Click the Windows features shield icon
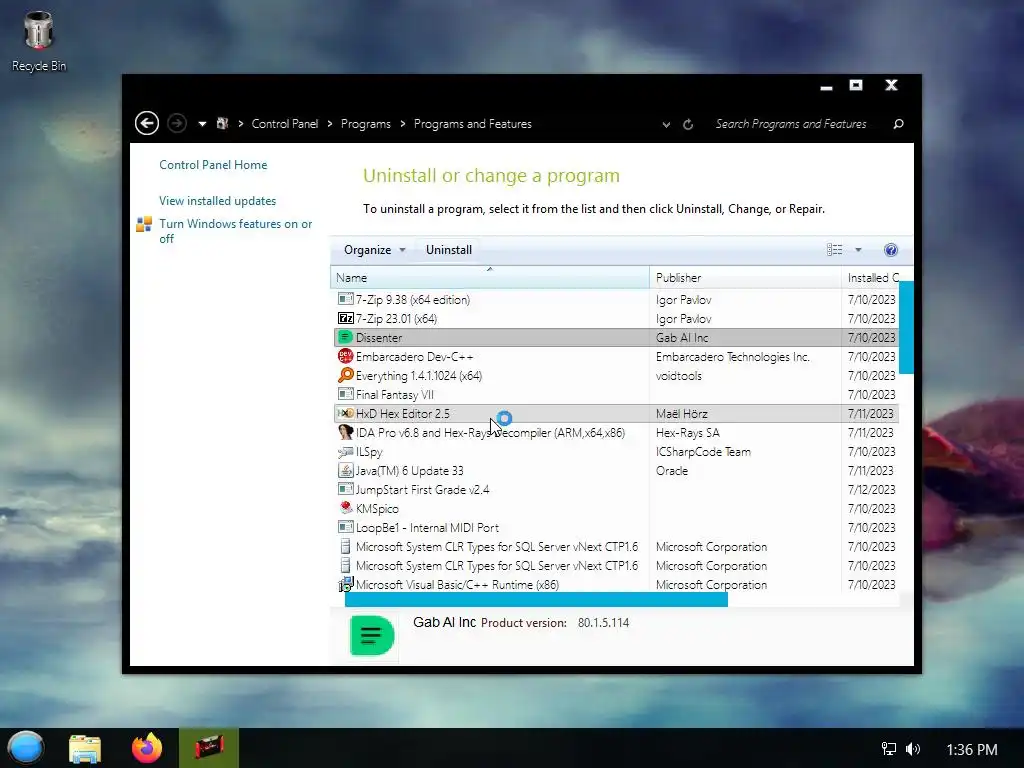 click(x=144, y=225)
